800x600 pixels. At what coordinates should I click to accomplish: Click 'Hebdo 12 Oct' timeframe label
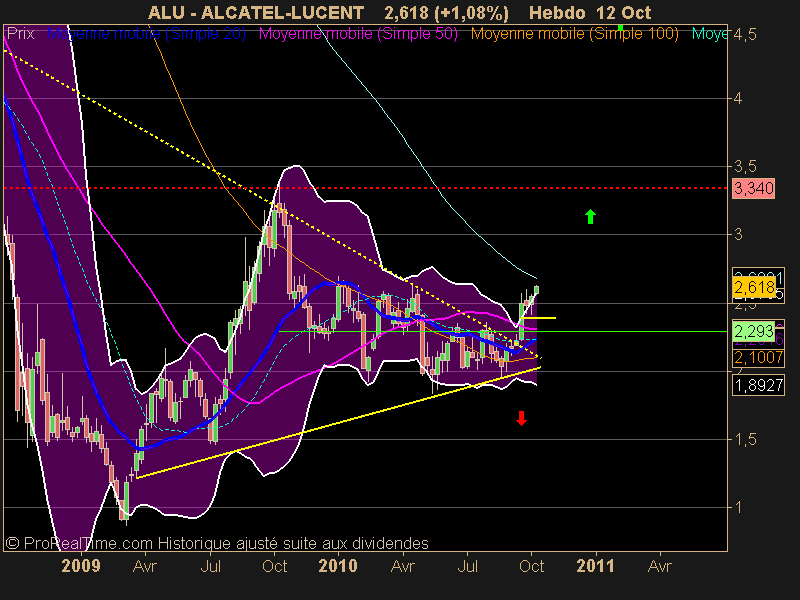[x=590, y=12]
